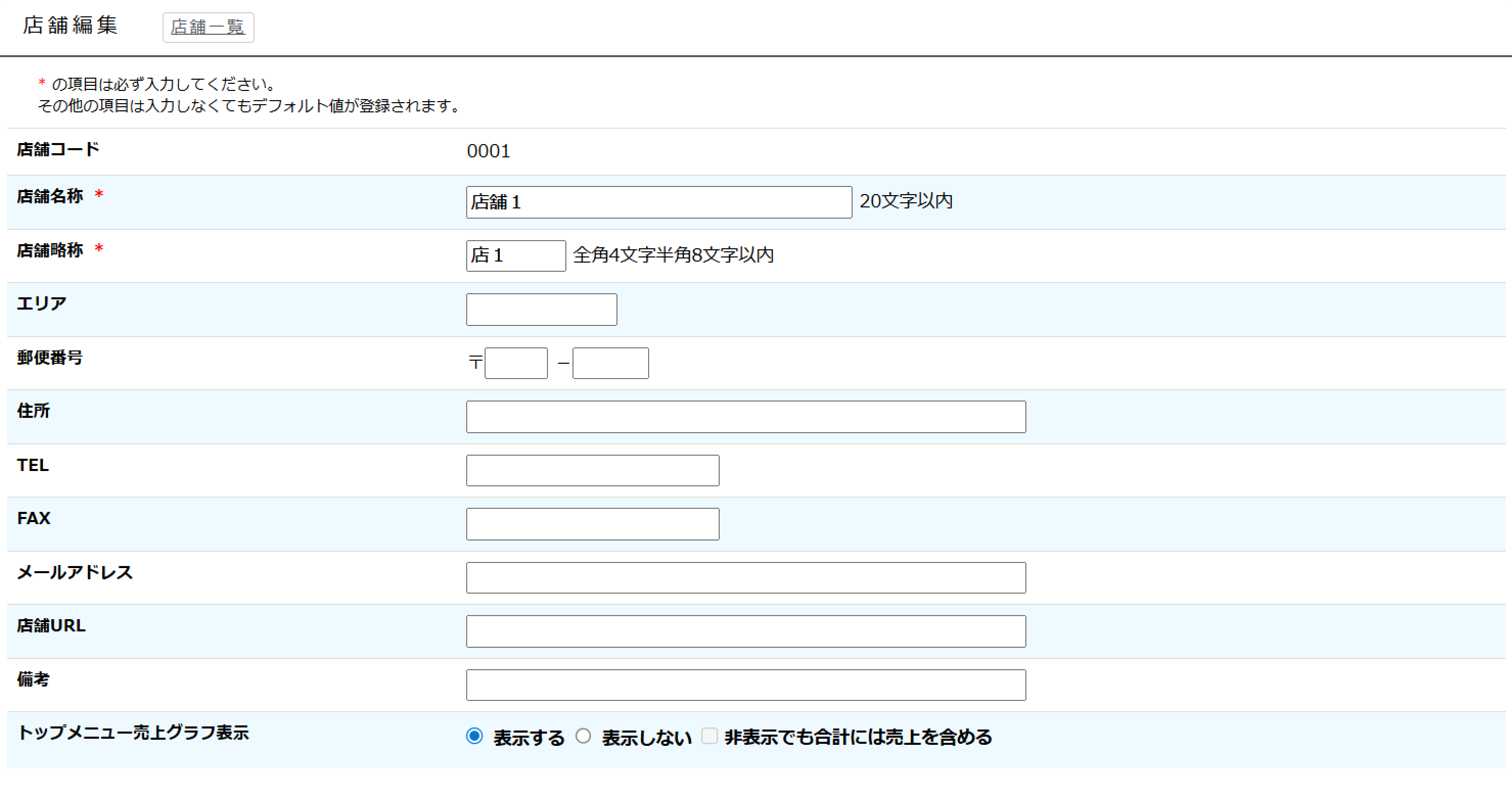Click the 店舗コード value 0001
The width and height of the screenshot is (1512, 800).
pyautogui.click(x=488, y=151)
